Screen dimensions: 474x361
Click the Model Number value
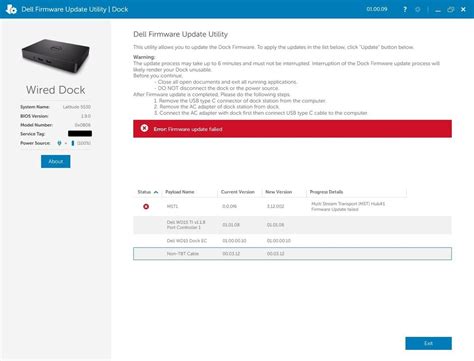coord(83,125)
